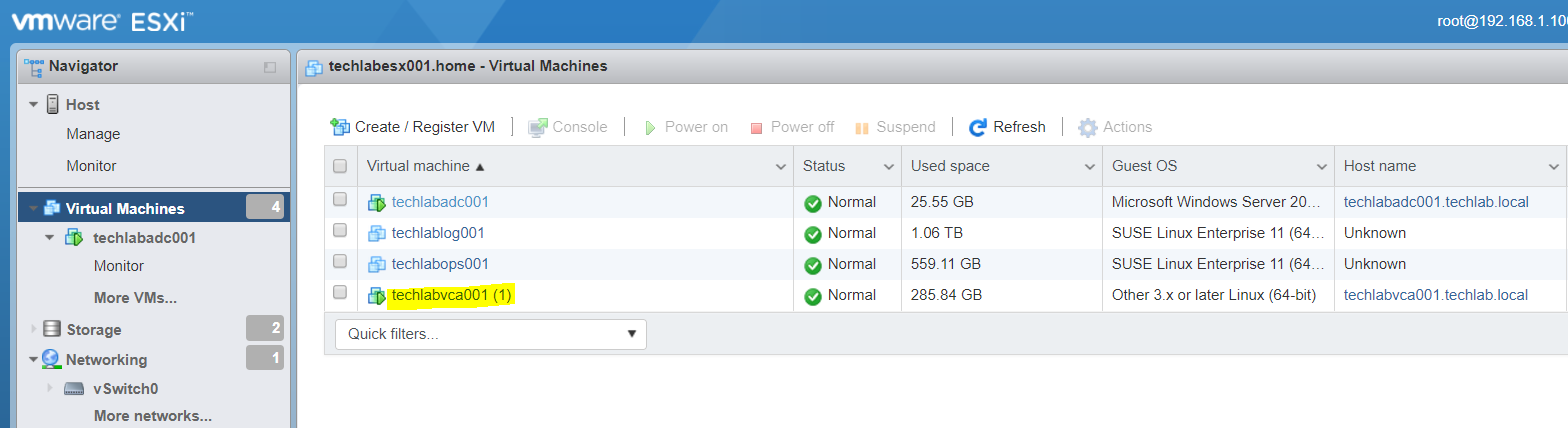
Task: Open the Host name column menu arrow
Action: (x=1554, y=166)
